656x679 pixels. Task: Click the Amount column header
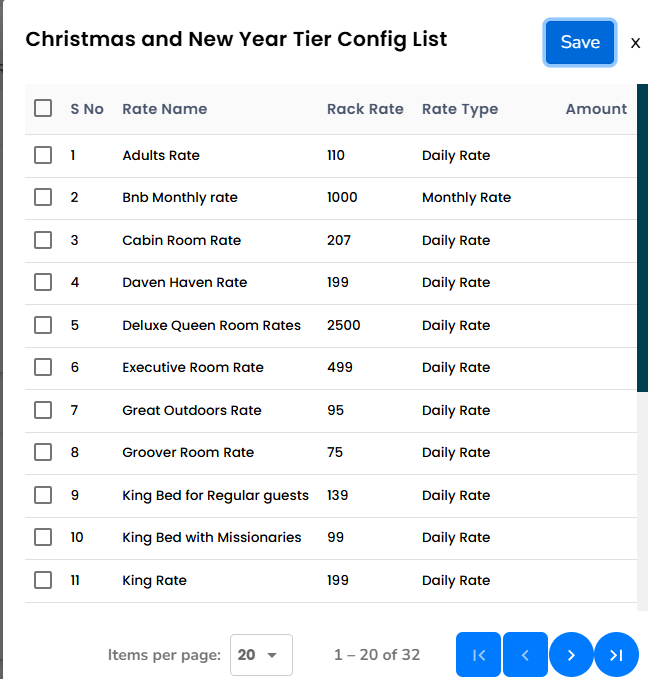tap(596, 109)
